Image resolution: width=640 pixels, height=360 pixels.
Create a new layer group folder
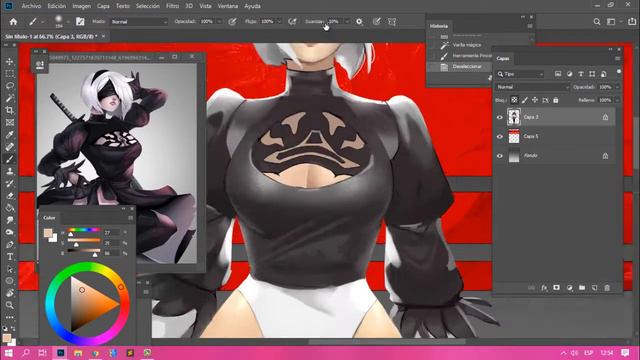click(582, 288)
